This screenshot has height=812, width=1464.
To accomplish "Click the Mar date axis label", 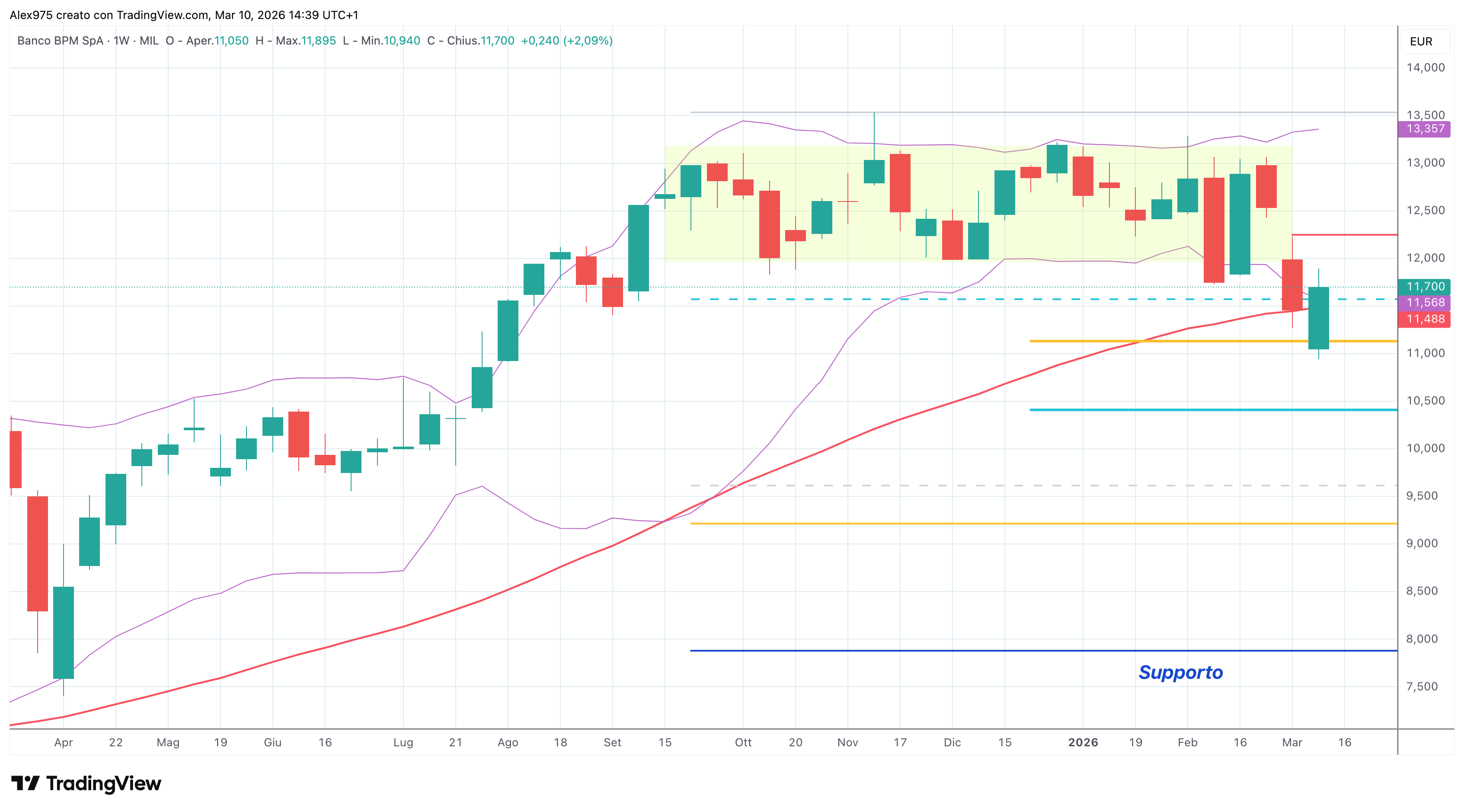I will pyautogui.click(x=1292, y=742).
